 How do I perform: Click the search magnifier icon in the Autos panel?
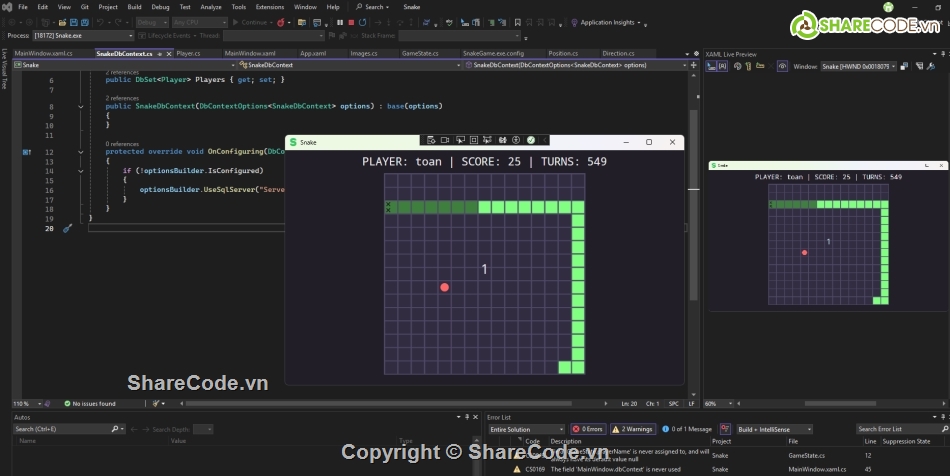(x=114, y=429)
